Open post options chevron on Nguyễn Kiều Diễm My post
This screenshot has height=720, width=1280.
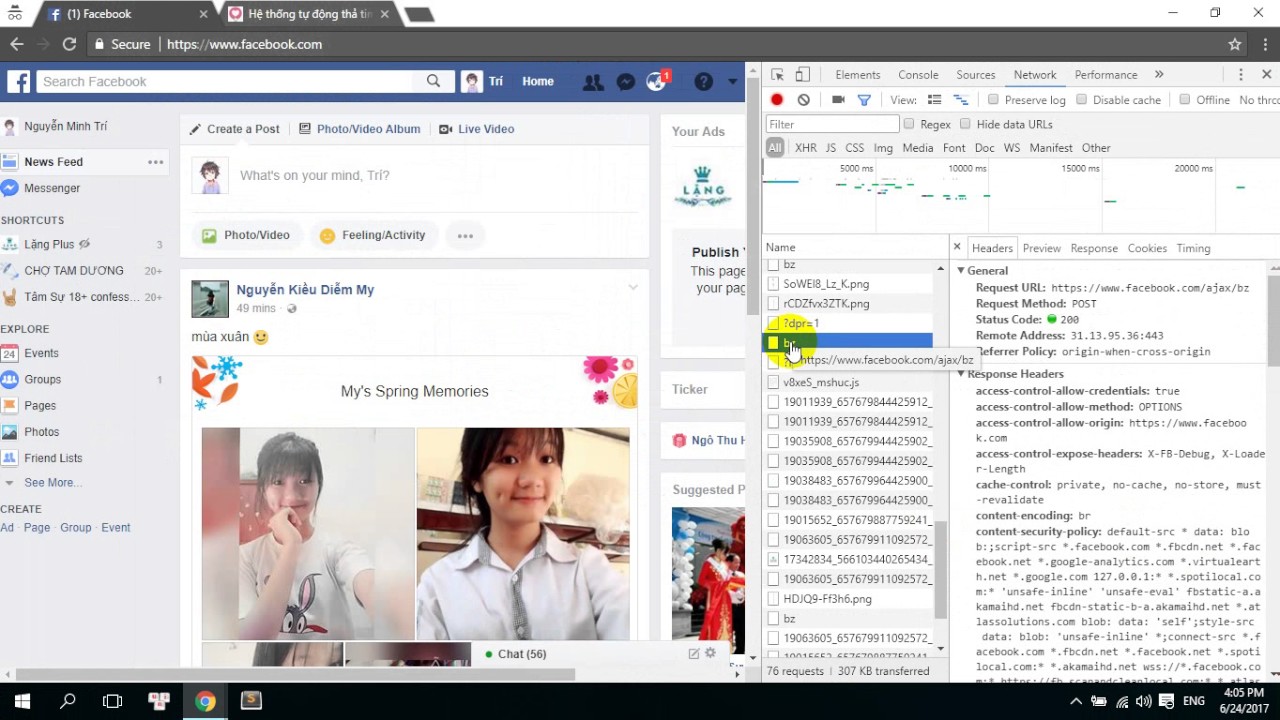coord(633,288)
